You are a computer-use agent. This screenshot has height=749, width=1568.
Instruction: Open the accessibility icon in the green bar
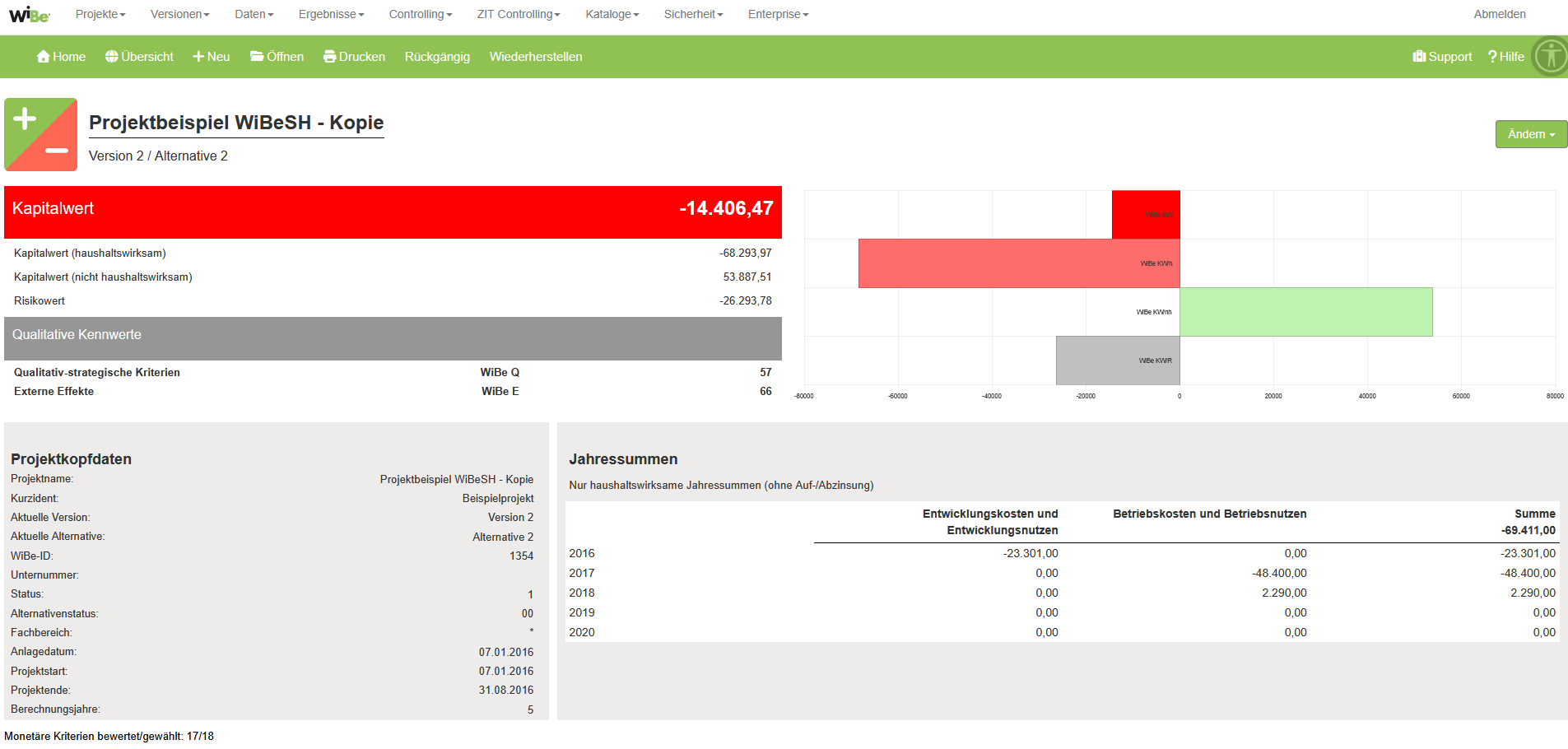coord(1551,57)
